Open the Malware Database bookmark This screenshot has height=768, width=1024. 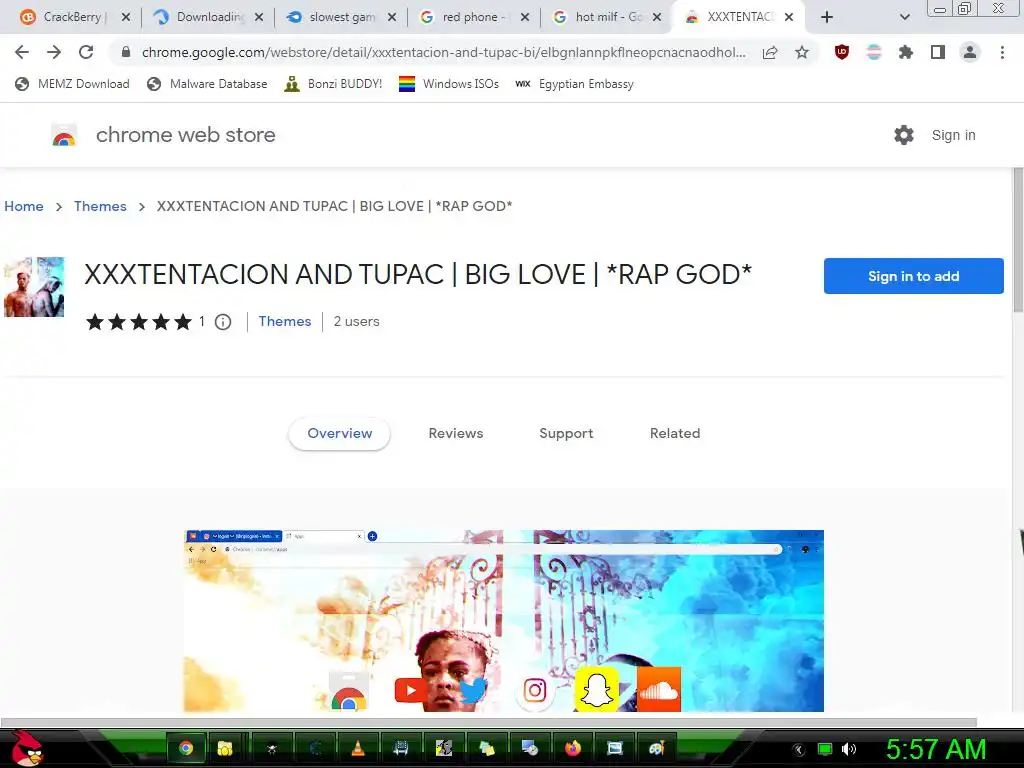coord(207,84)
